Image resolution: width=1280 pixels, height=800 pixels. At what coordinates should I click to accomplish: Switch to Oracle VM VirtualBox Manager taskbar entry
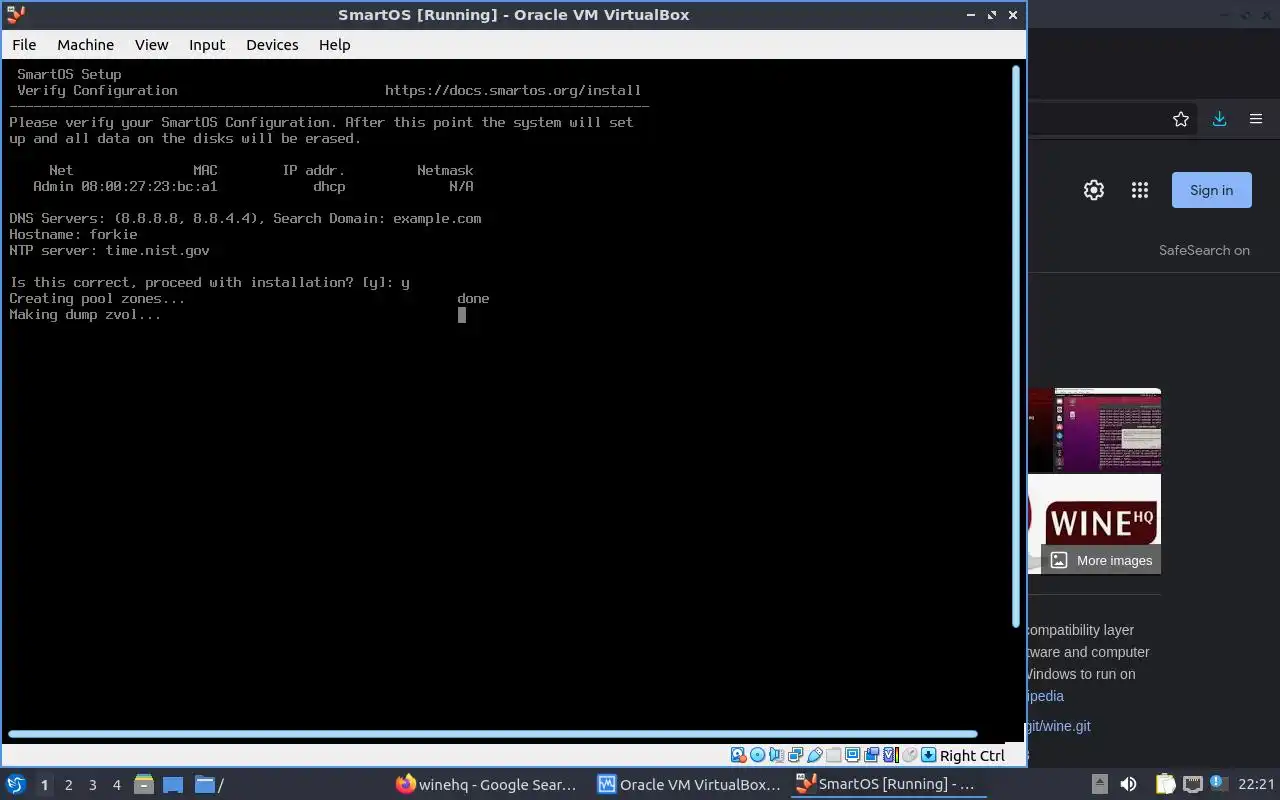coord(689,784)
